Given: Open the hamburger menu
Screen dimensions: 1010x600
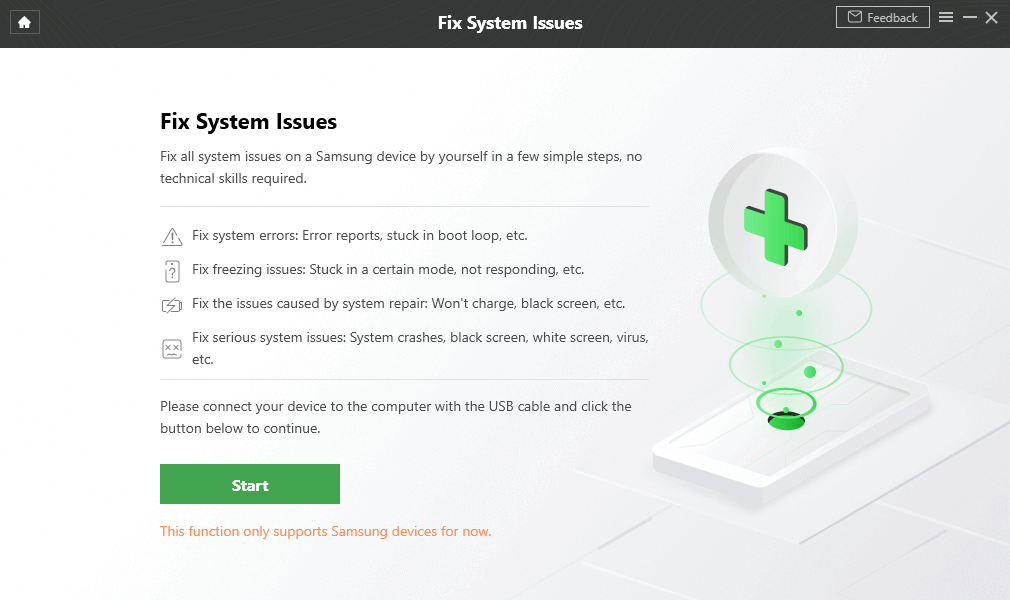Looking at the screenshot, I should coord(946,17).
